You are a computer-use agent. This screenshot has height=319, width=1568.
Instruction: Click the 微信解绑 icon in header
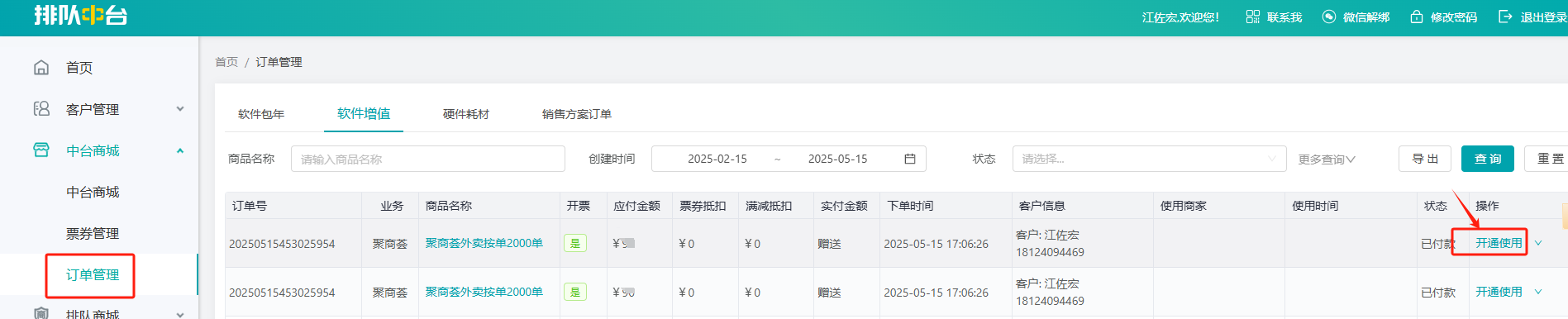[x=1329, y=17]
